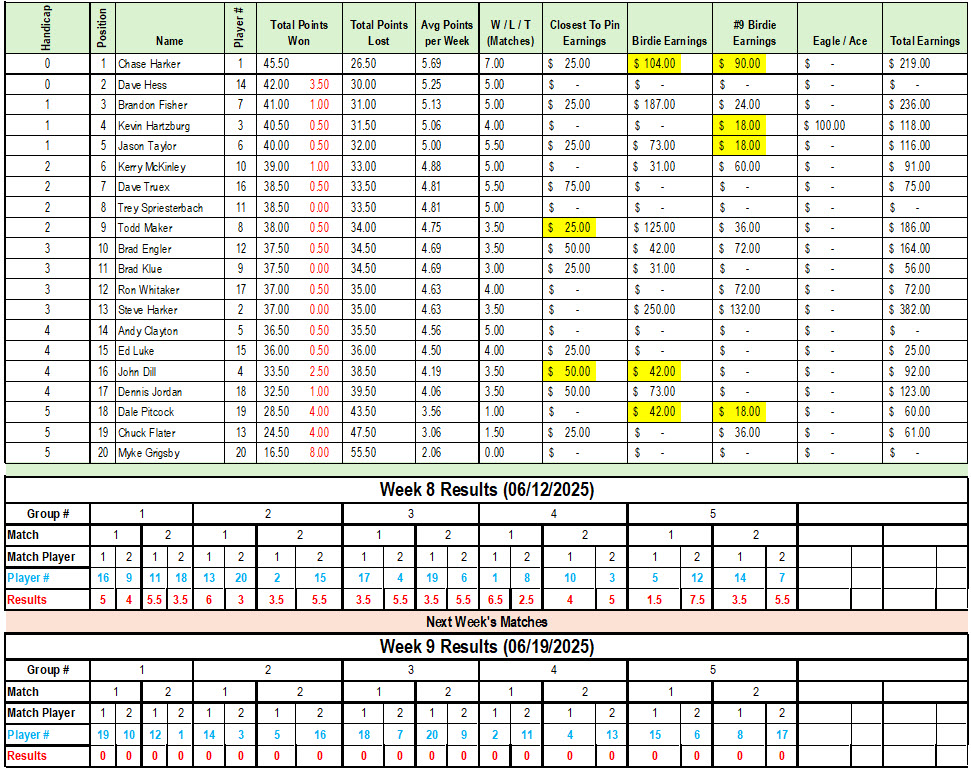Screen dimensions: 971x770
Task: Click the Myke Grigsby name cell
Action: (167, 453)
